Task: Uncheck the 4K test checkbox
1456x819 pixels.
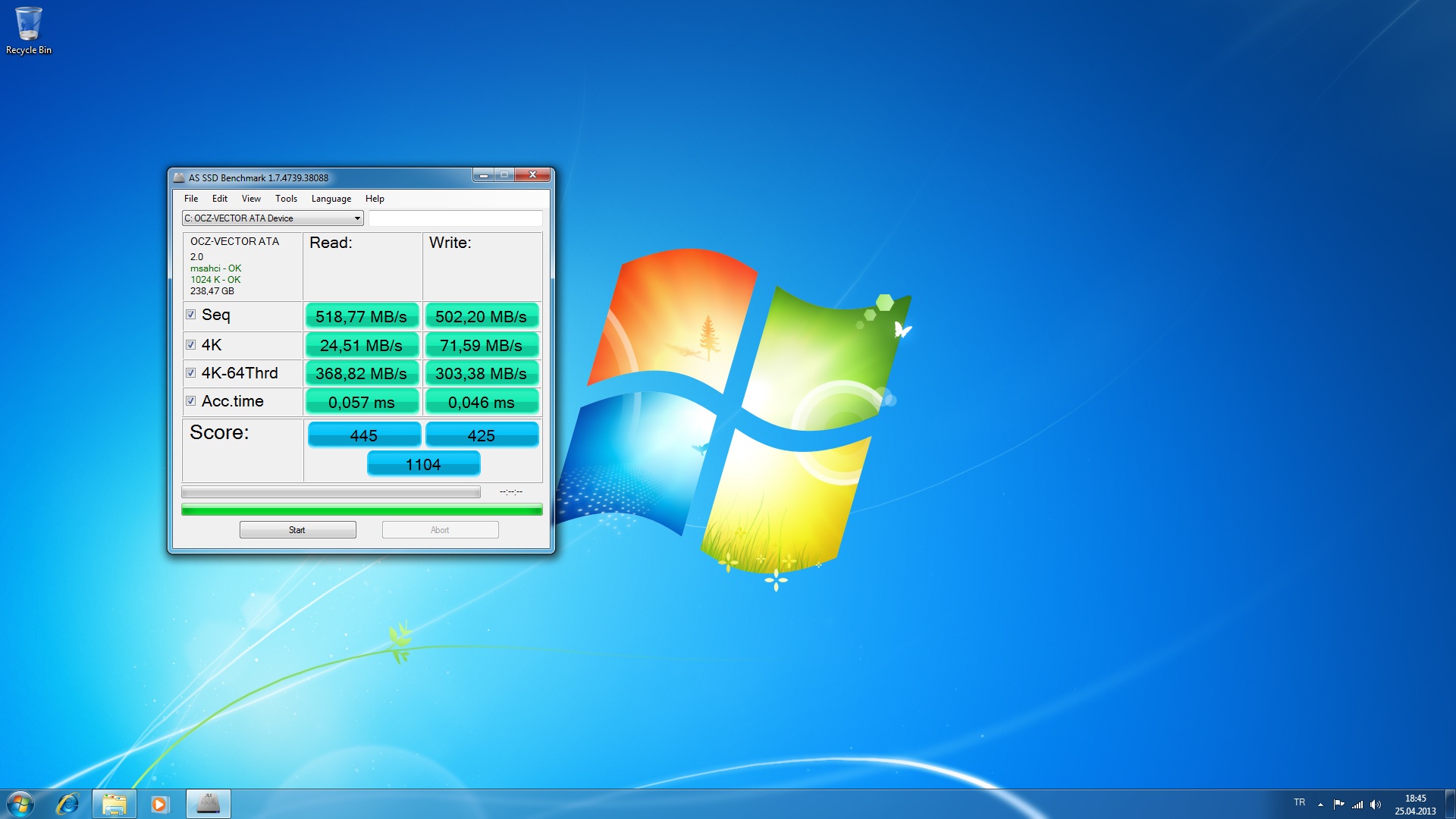Action: pos(191,345)
